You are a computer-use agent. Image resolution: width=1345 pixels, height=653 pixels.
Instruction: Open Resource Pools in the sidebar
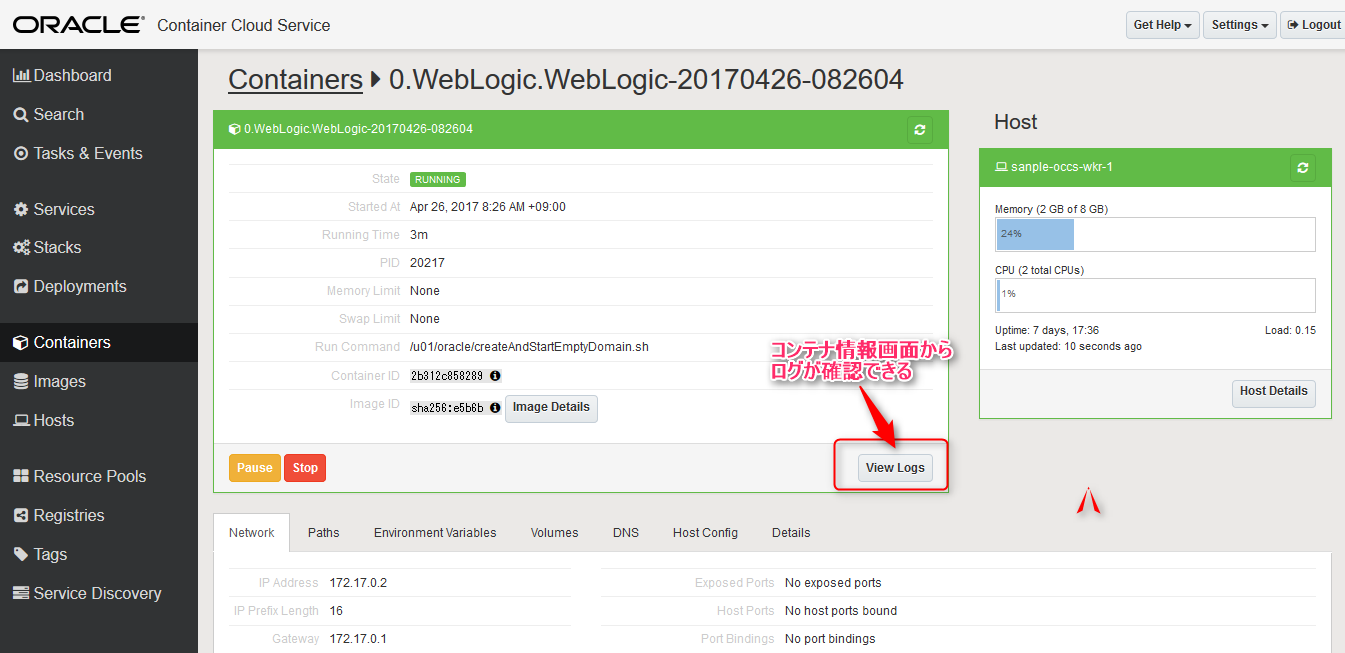(79, 476)
